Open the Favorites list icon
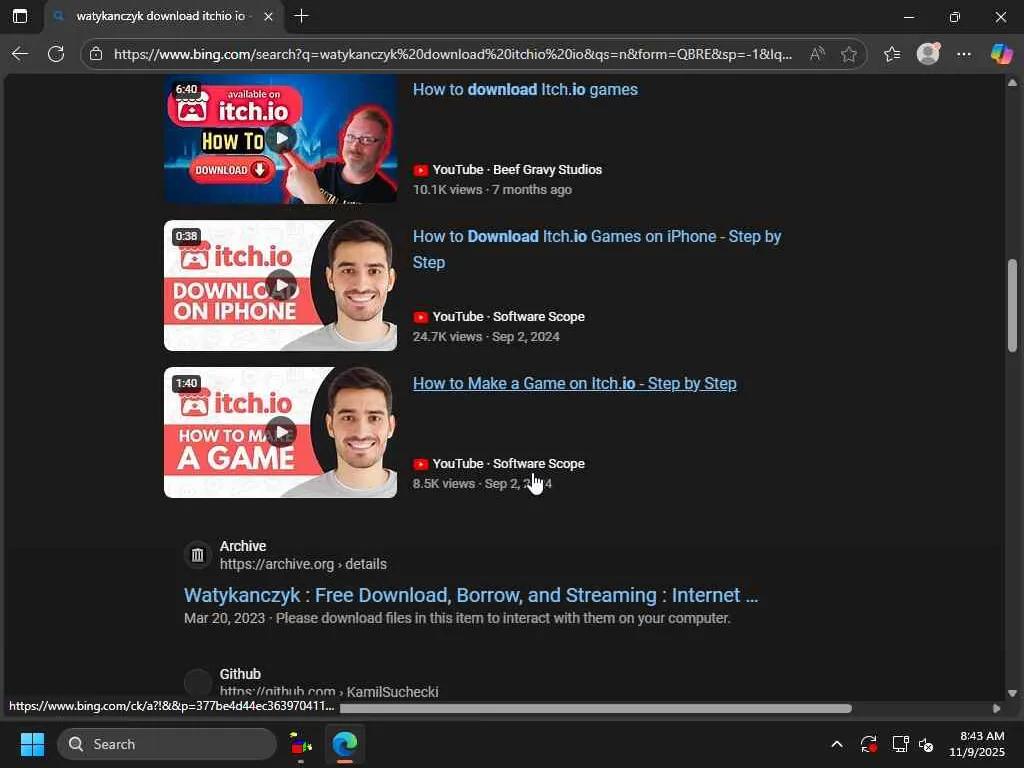The height and width of the screenshot is (768, 1024). [892, 54]
